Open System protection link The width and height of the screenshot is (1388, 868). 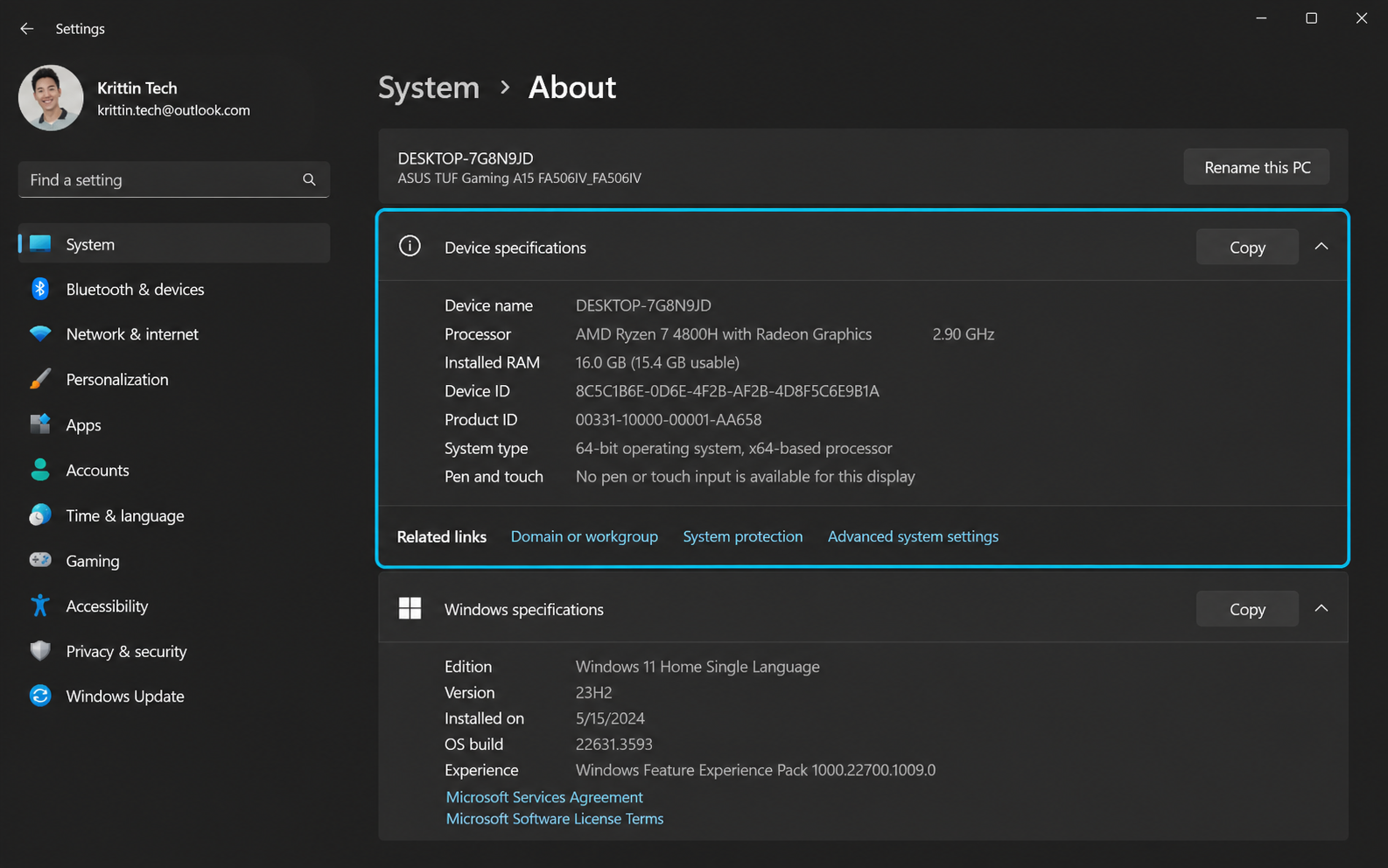pyautogui.click(x=743, y=536)
